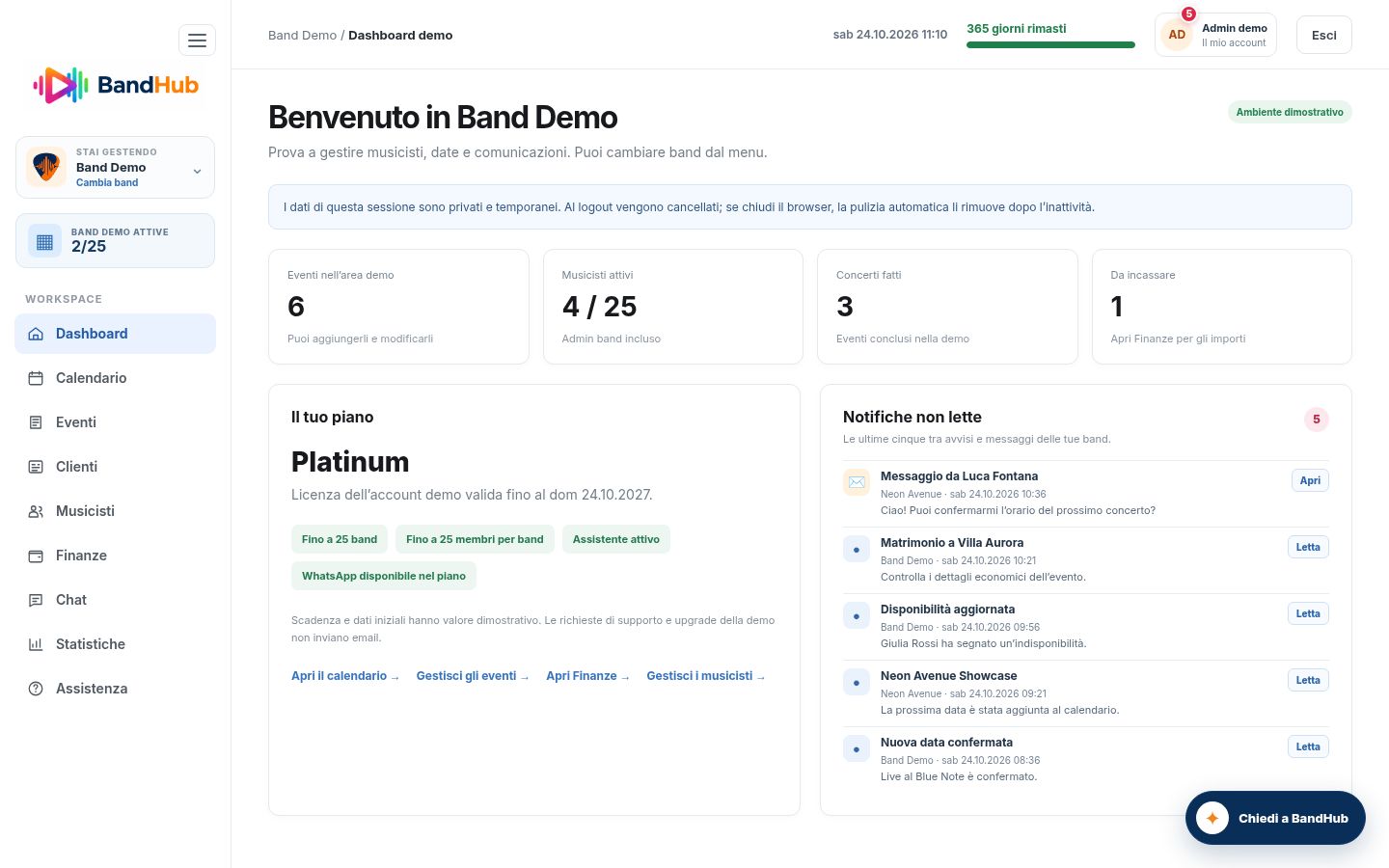Viewport: 1389px width, 868px height.
Task: Click the Band Demo Attive 2/25 counter
Action: (x=115, y=241)
